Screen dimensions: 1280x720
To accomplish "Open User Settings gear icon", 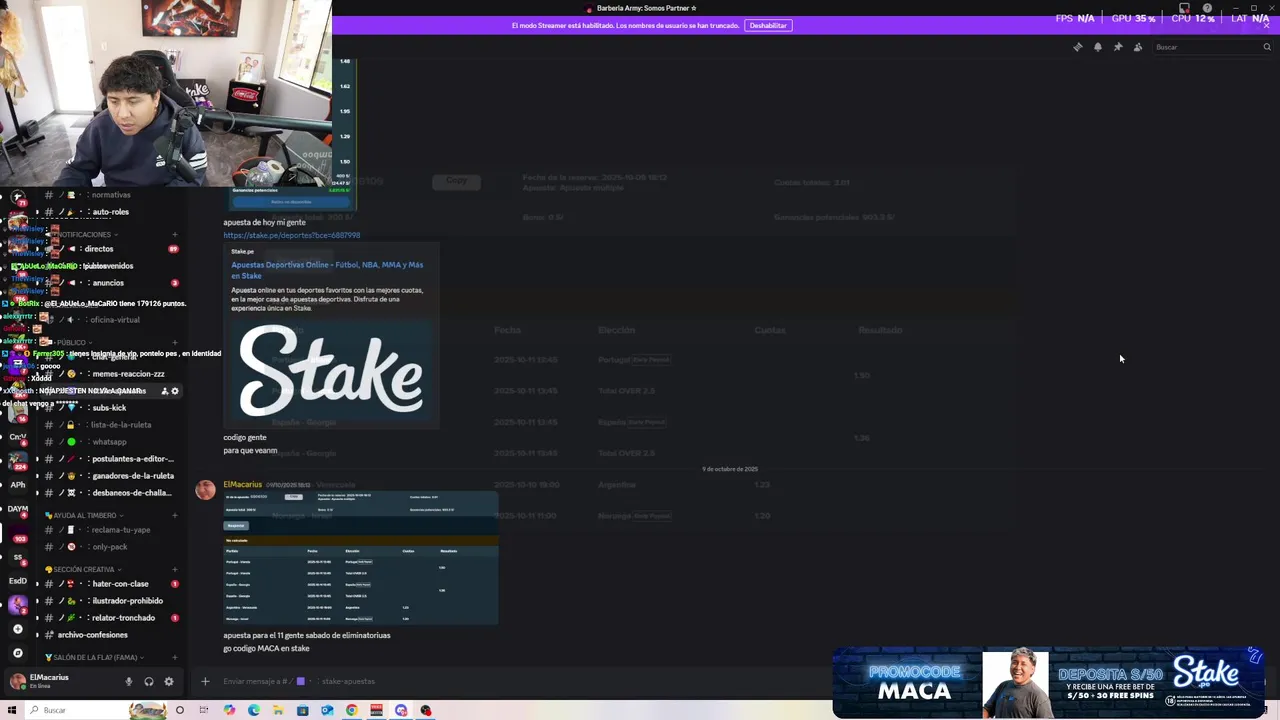I will pos(168,682).
